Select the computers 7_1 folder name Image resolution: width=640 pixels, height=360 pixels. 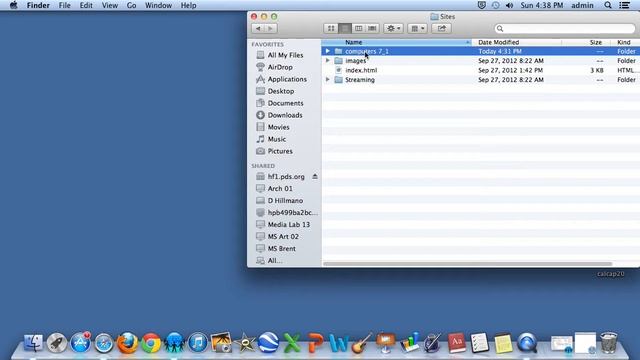pyautogui.click(x=367, y=51)
